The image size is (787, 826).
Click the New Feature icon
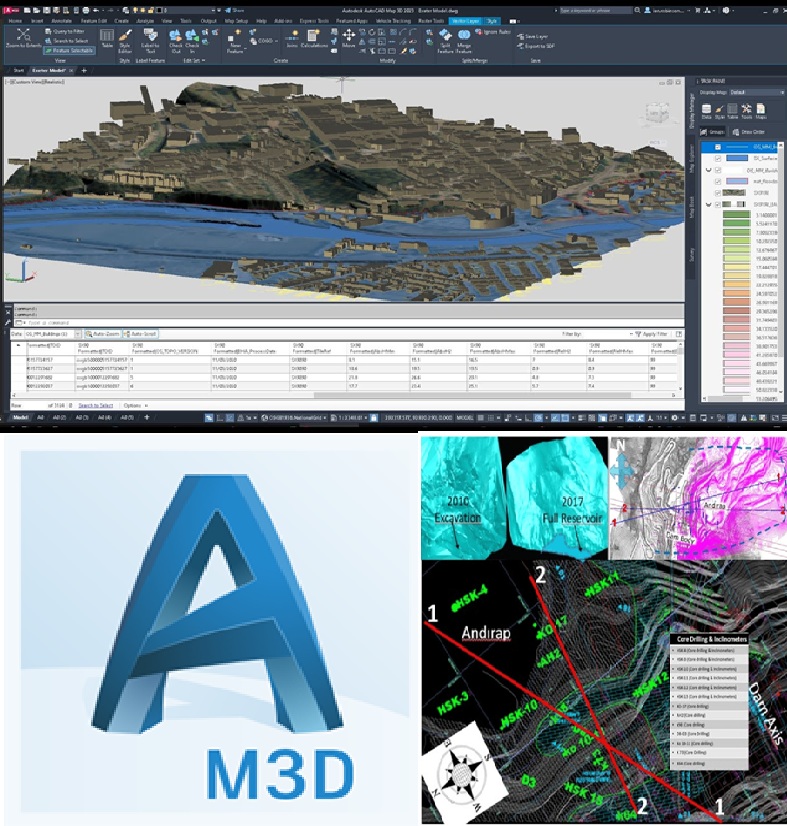235,41
